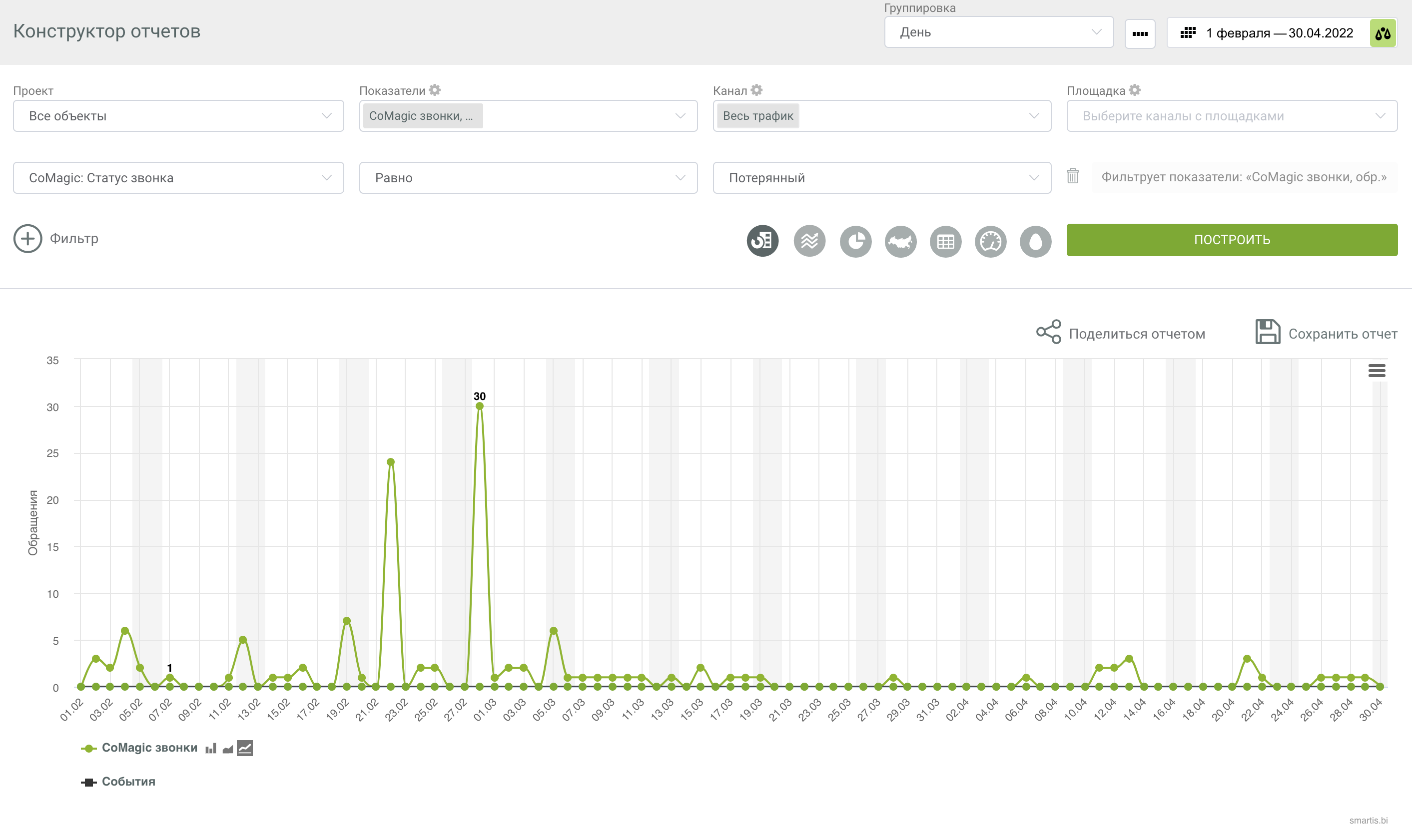Expand the Потерянный value dropdown
1412x840 pixels.
click(881, 178)
